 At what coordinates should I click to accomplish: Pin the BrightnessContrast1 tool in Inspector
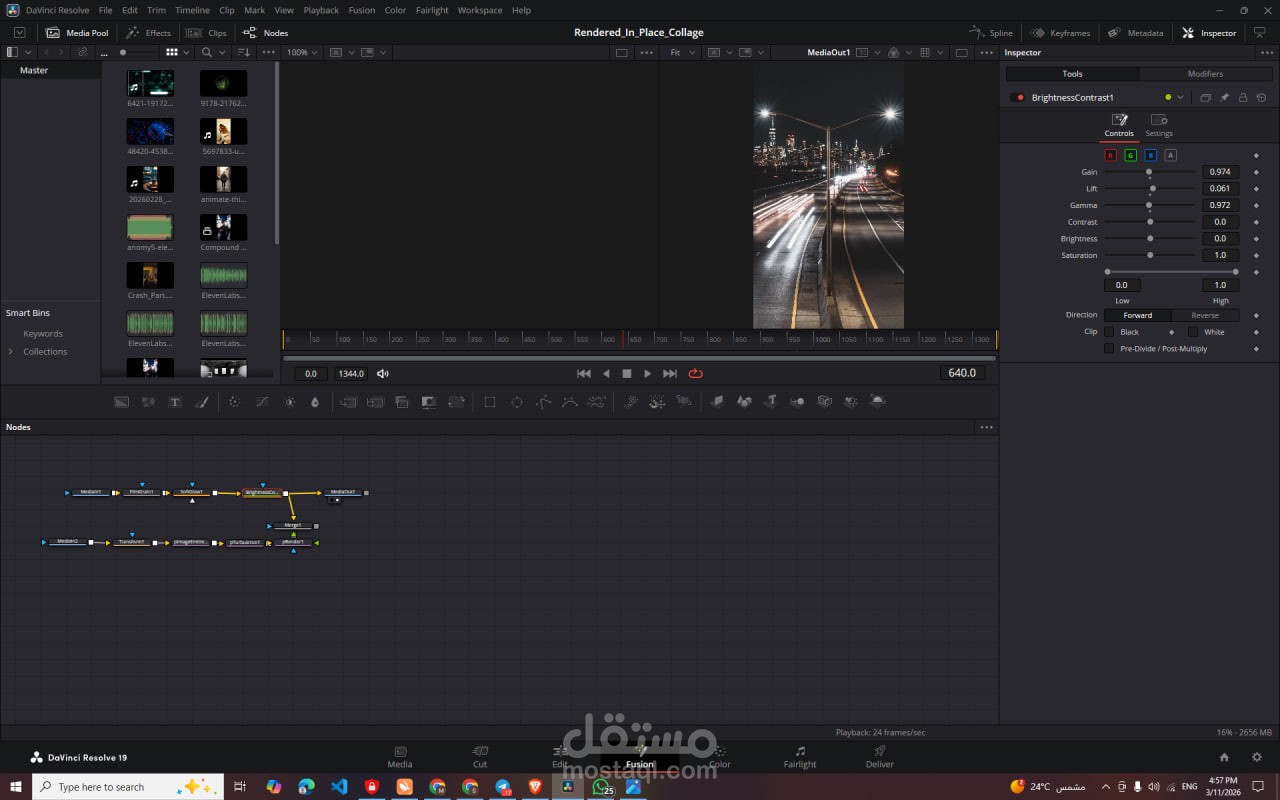point(1224,98)
